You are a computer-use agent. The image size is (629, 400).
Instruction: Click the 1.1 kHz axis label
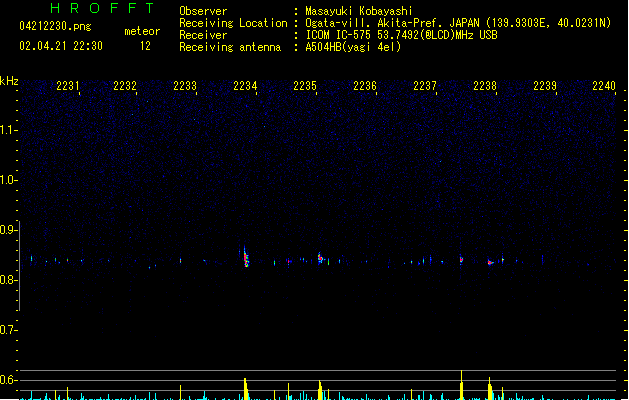[8, 130]
